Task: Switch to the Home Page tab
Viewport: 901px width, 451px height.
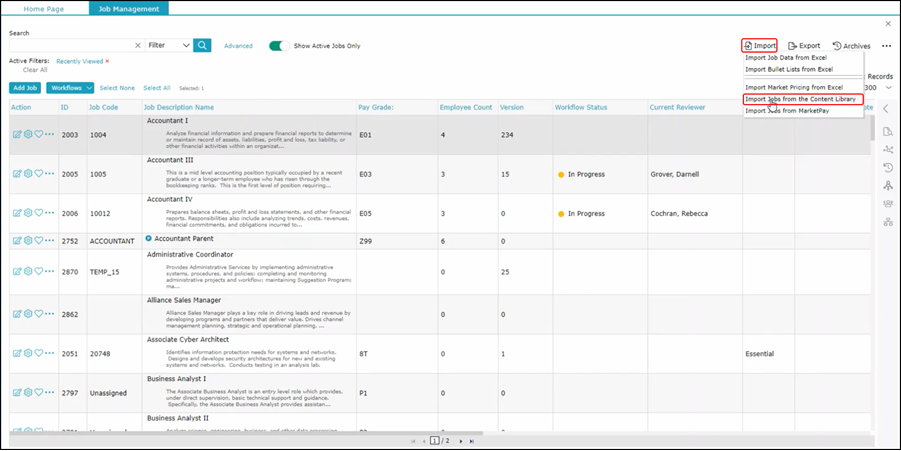Action: coord(43,8)
